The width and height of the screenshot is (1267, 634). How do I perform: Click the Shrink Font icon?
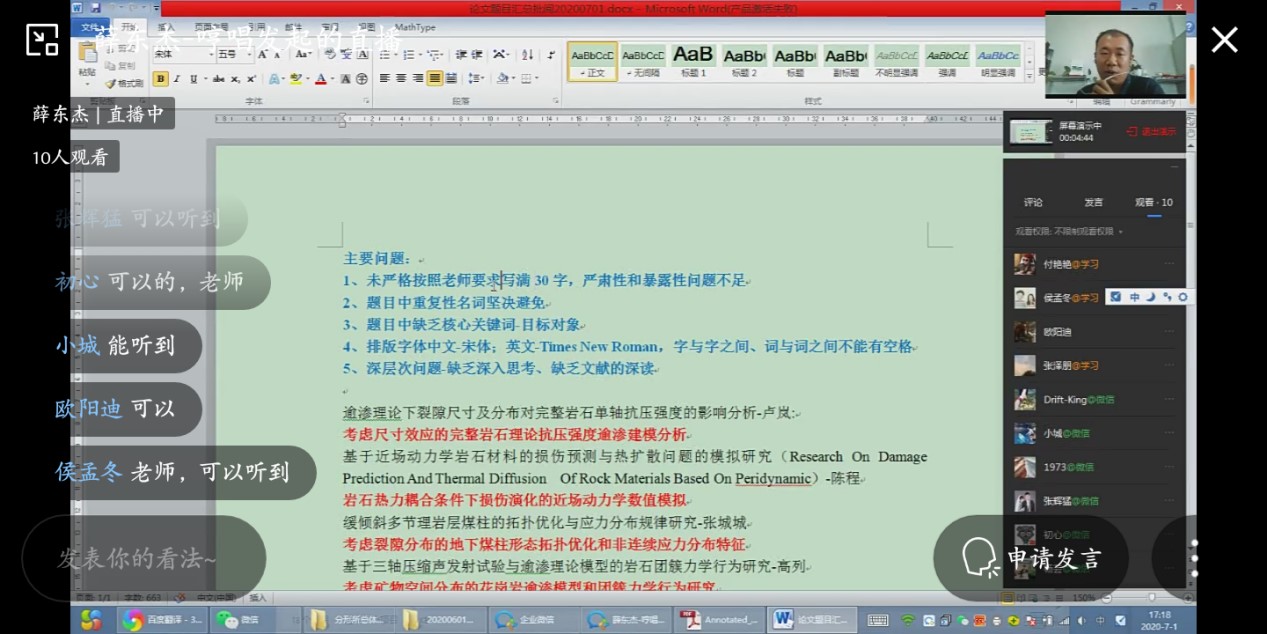277,55
